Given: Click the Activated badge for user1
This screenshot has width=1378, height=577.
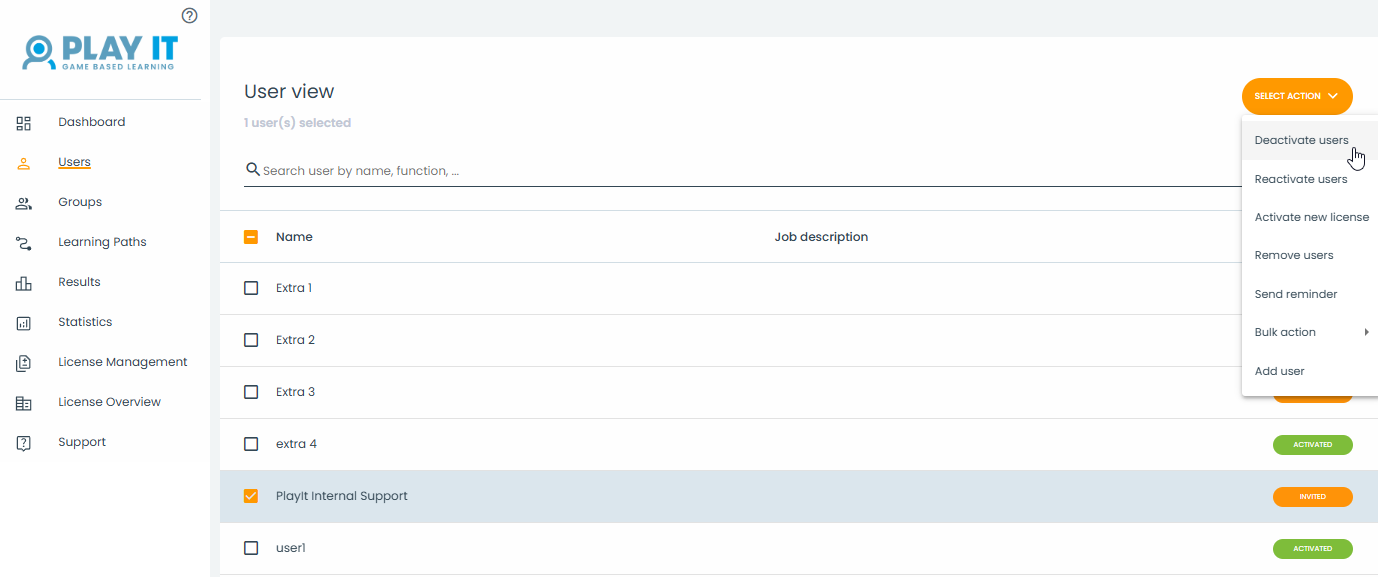Looking at the screenshot, I should point(1312,549).
